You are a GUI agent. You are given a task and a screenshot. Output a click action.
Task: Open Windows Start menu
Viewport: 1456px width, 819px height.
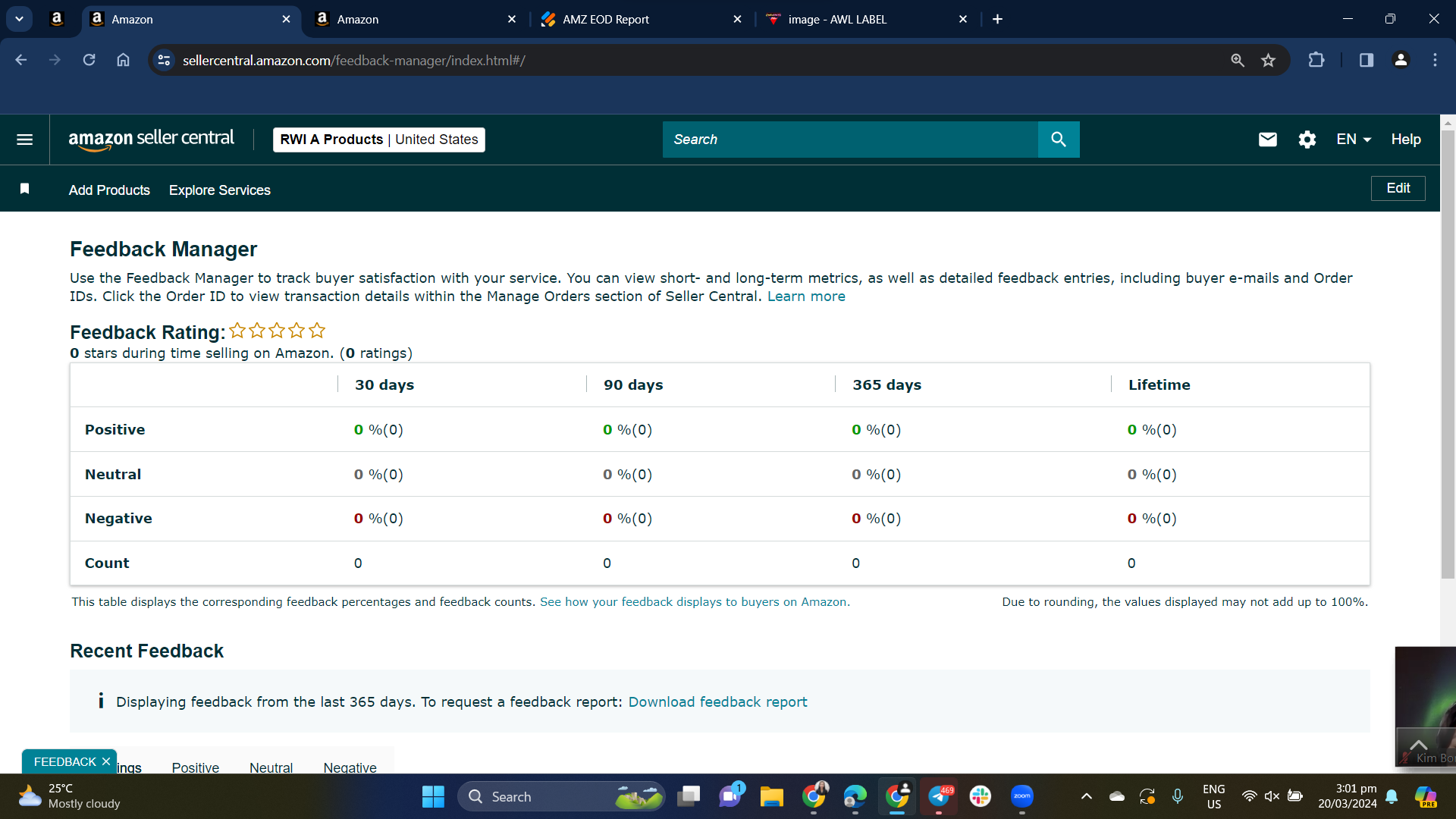point(433,796)
